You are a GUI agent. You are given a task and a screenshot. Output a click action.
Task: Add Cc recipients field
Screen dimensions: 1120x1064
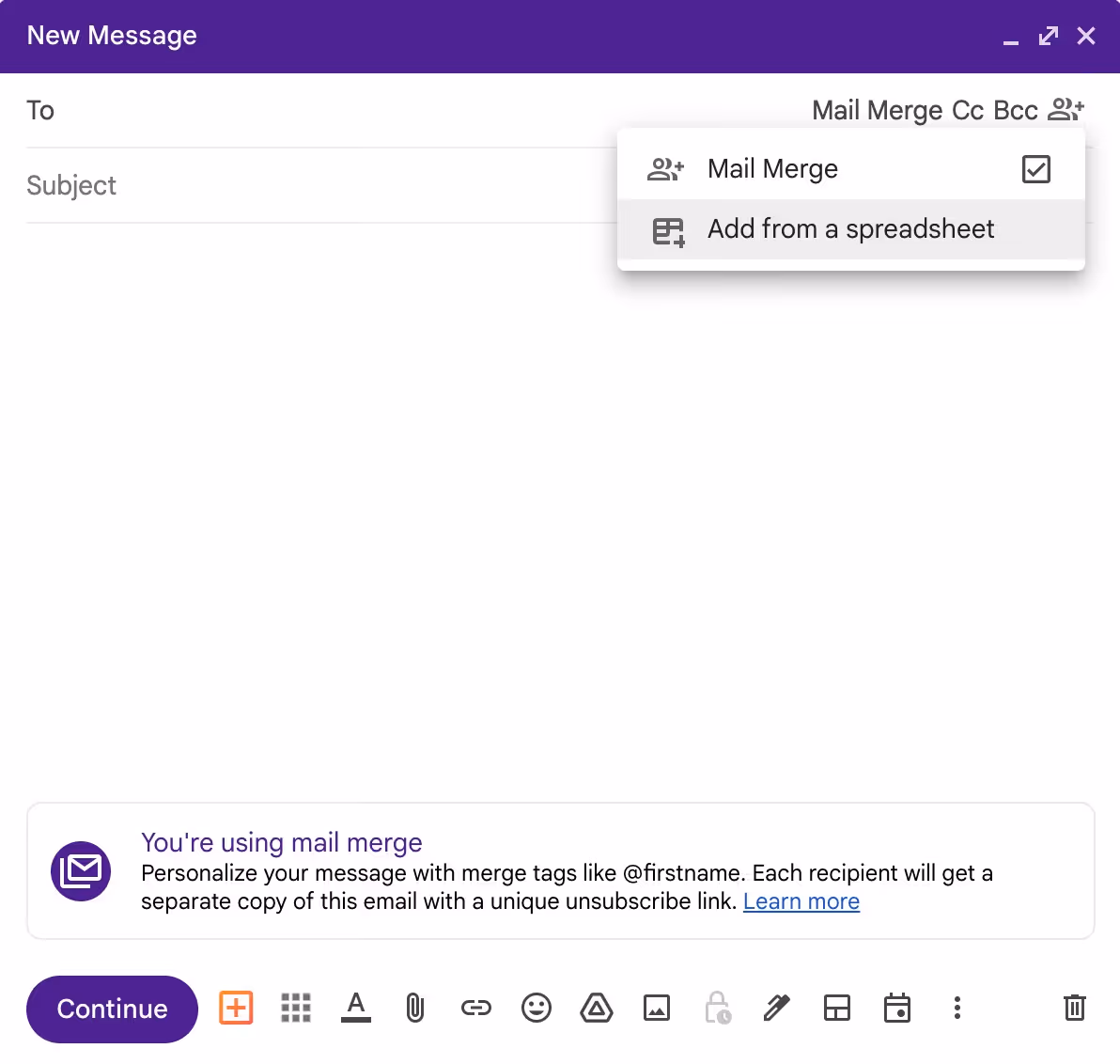pos(968,111)
